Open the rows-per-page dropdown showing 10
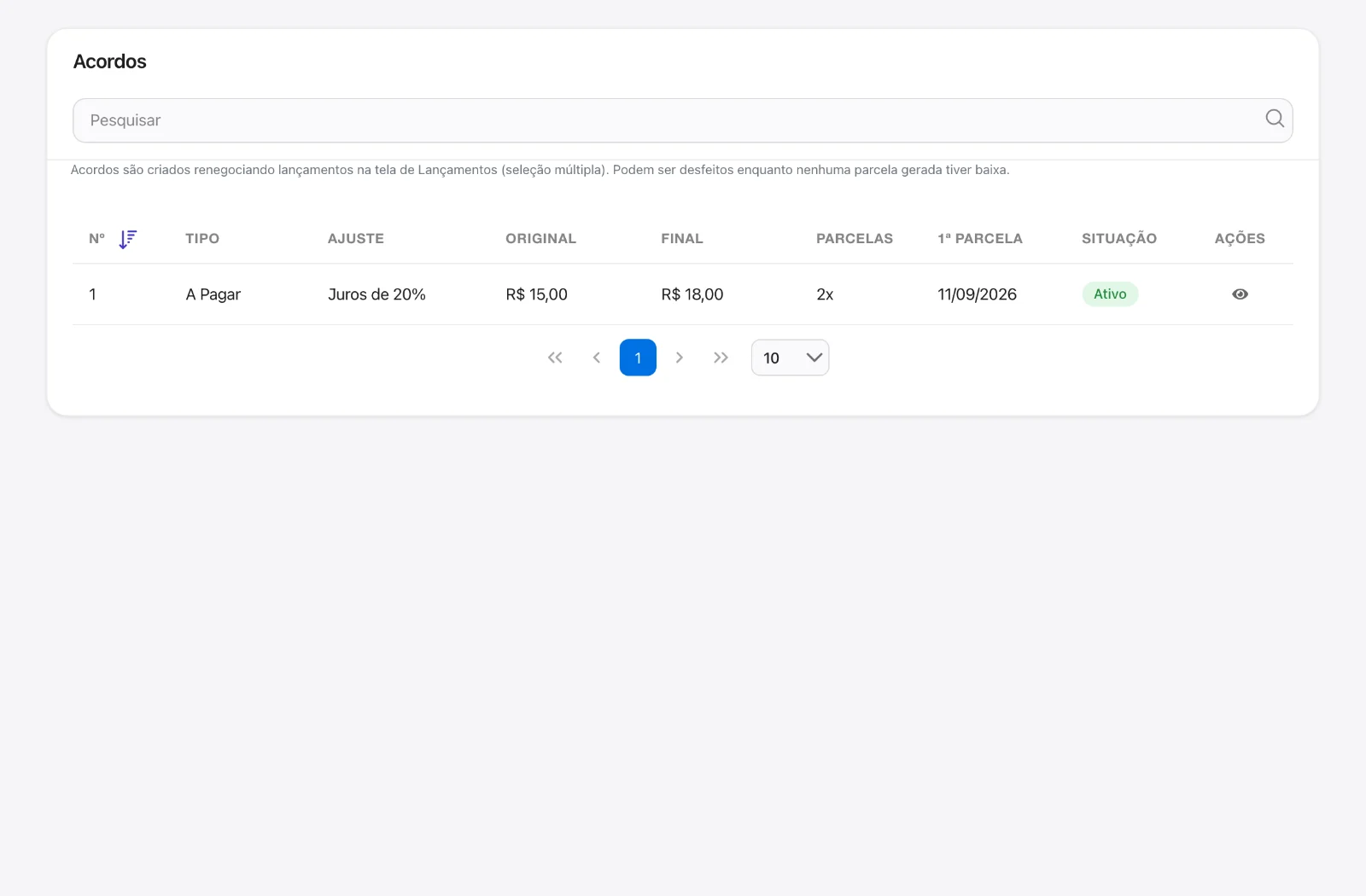The height and width of the screenshot is (896, 1366). tap(790, 358)
